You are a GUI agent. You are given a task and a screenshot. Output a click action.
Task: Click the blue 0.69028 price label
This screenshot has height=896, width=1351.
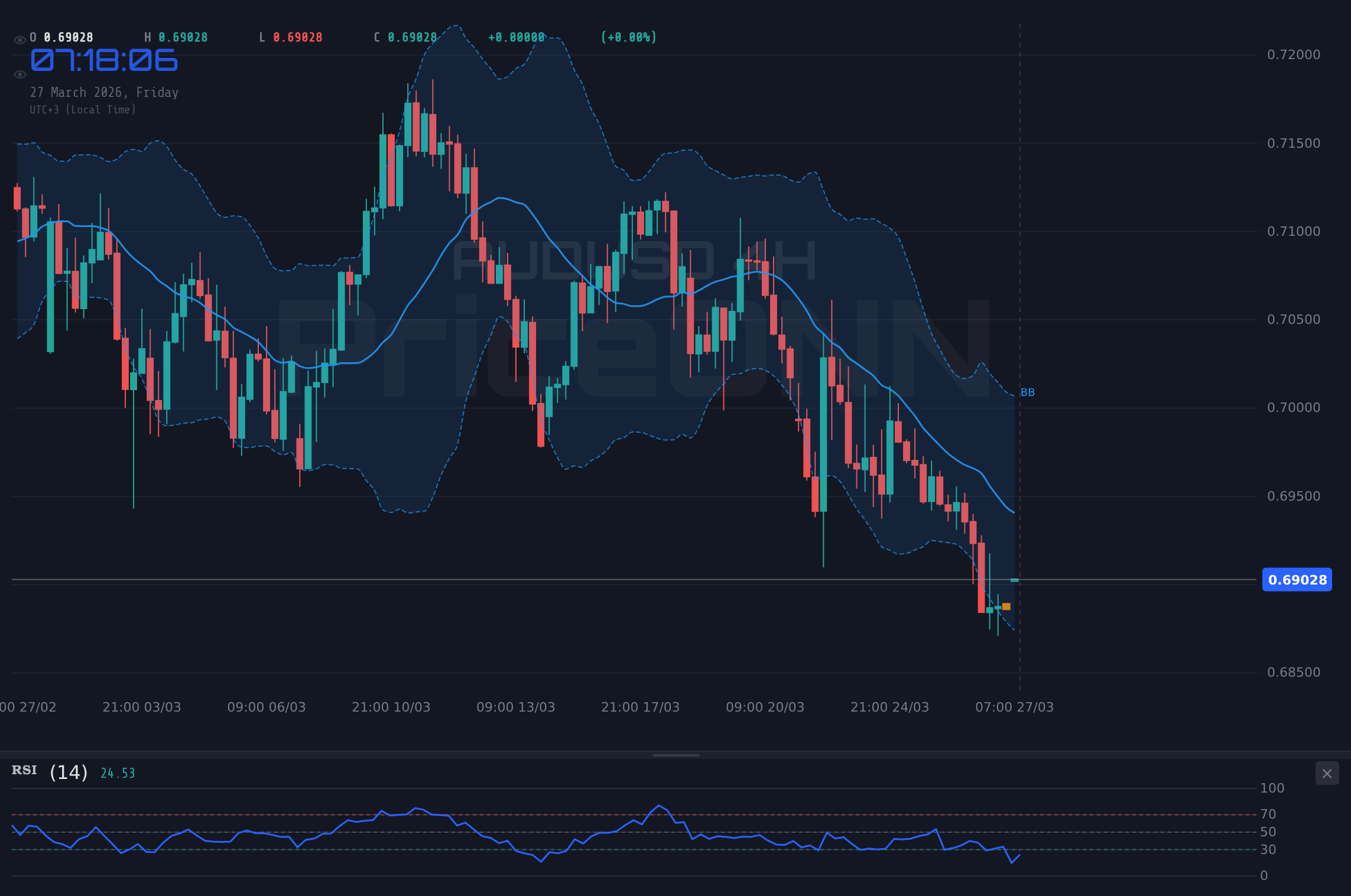[x=1297, y=580]
